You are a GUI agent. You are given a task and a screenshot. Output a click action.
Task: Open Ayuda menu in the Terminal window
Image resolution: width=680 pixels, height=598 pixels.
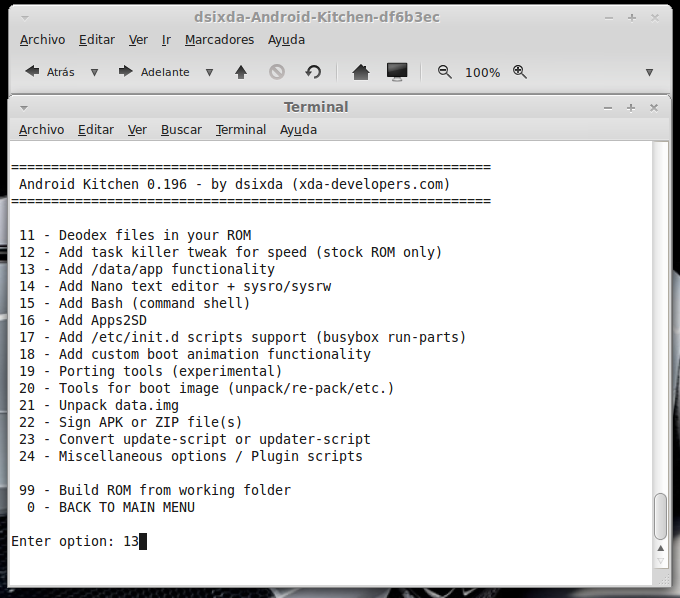[298, 130]
